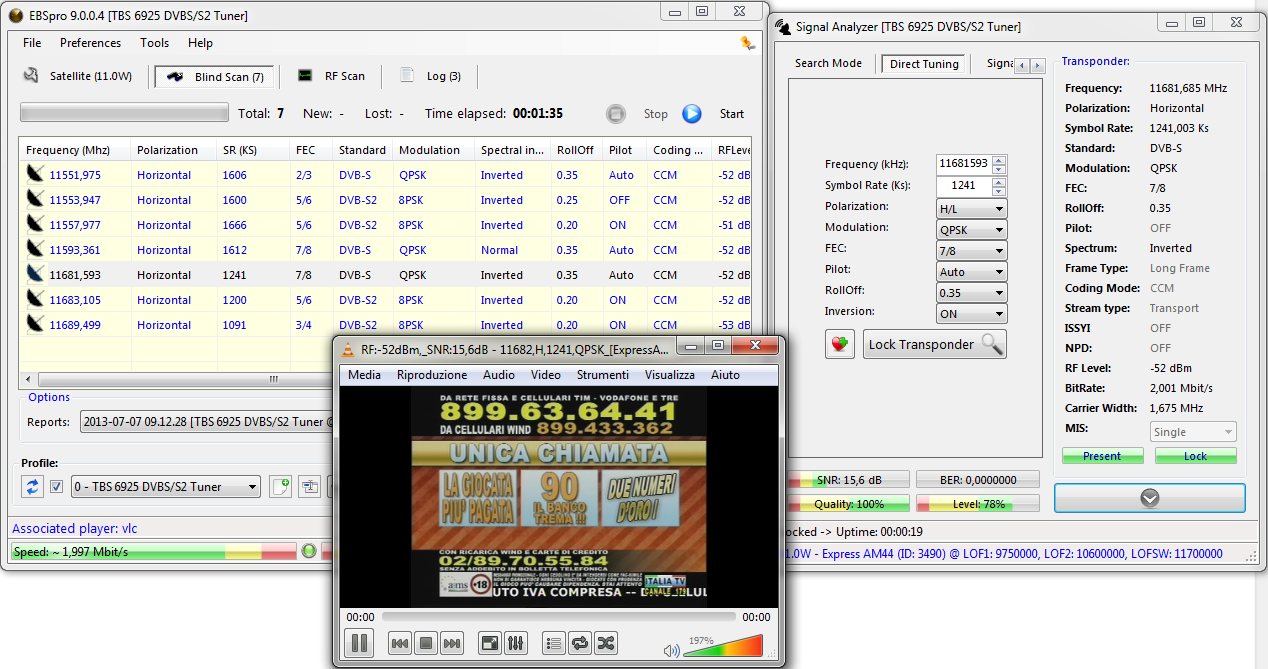Select the Direct Tuning tab
The width and height of the screenshot is (1268, 669).
pos(924,63)
